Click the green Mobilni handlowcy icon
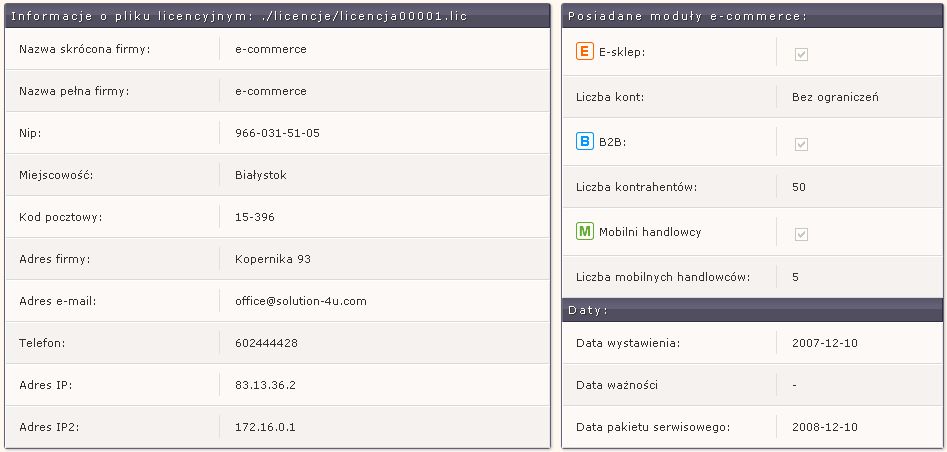Screen dimensions: 947x452 (585, 231)
